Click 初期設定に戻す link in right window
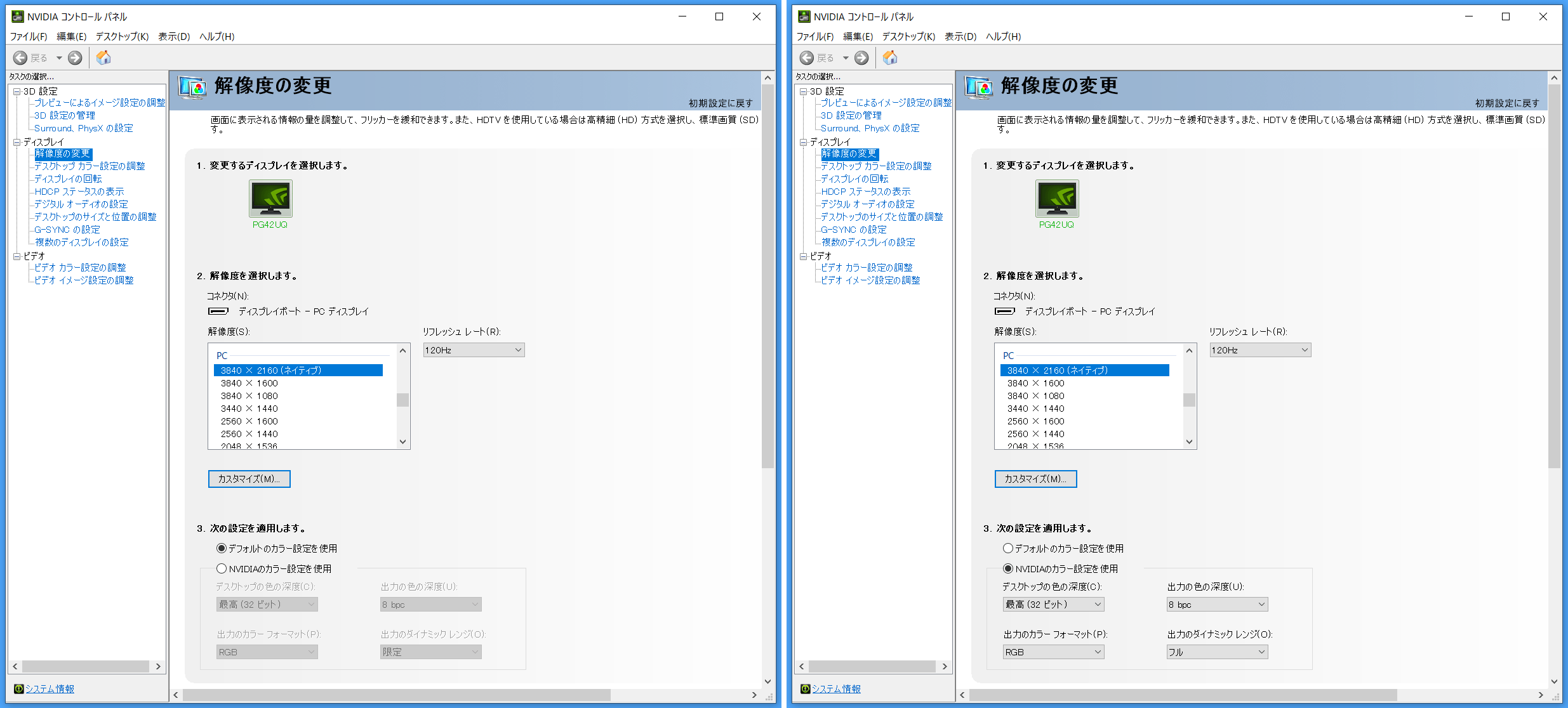The width and height of the screenshot is (1568, 708). (x=1508, y=103)
